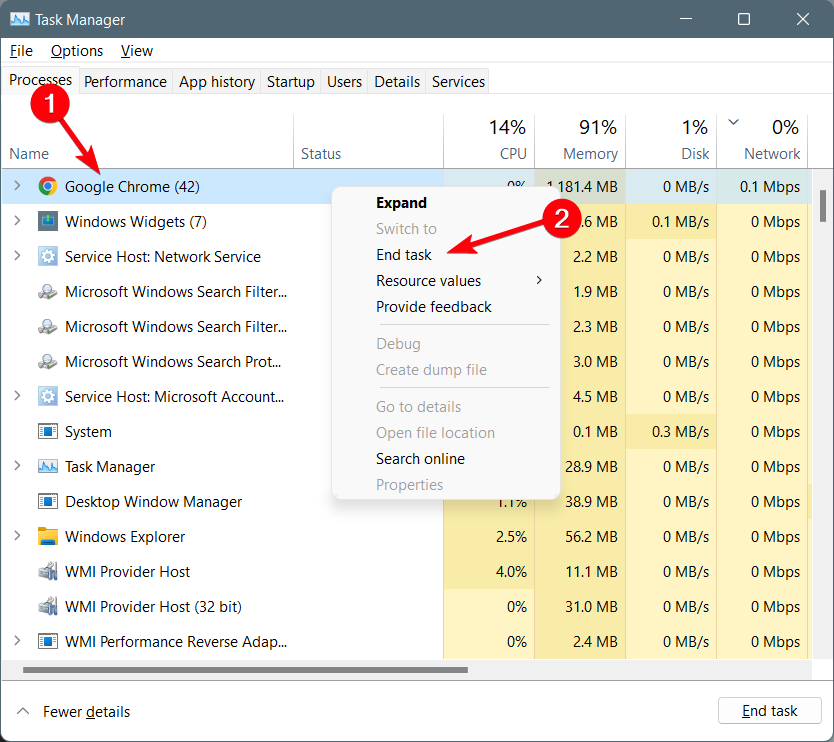Click the Task Manager title bar icon
Image resolution: width=834 pixels, height=742 pixels.
pos(20,20)
